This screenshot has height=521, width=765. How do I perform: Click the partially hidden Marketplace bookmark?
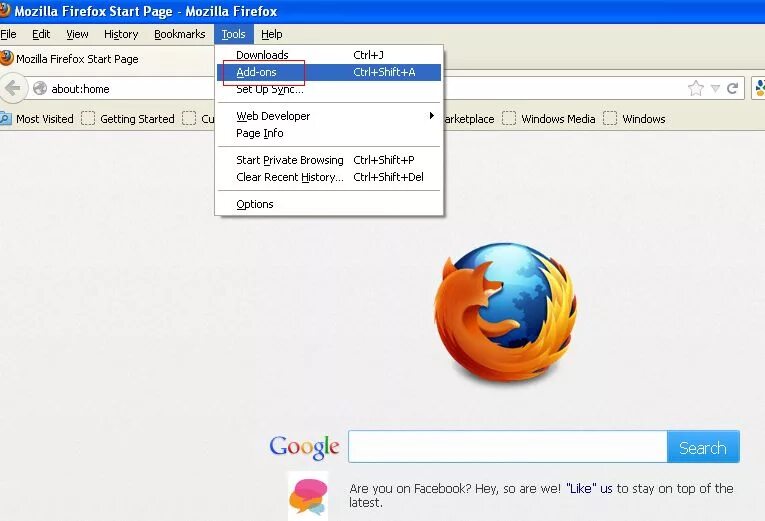tap(469, 119)
